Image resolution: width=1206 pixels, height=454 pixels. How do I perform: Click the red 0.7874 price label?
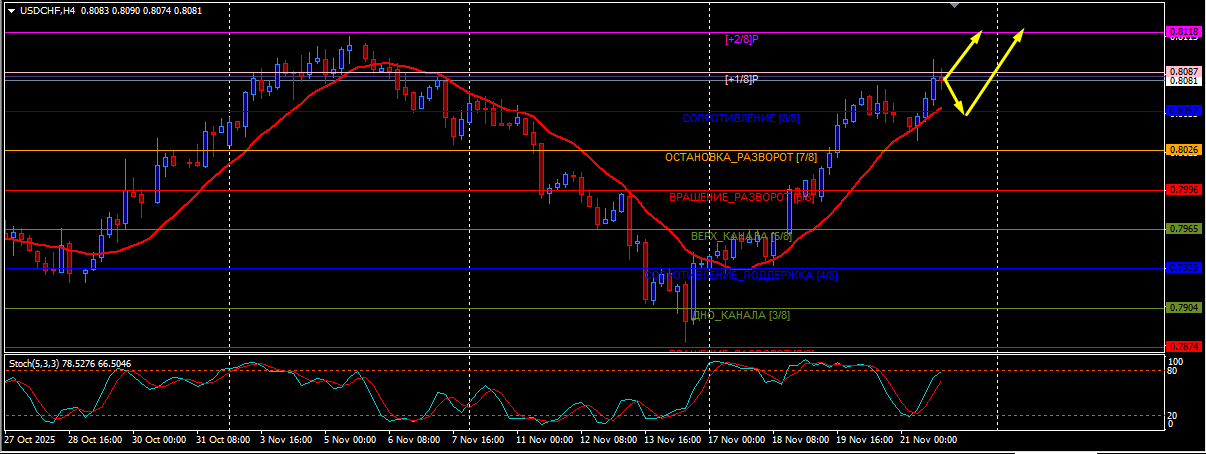tap(1184, 347)
